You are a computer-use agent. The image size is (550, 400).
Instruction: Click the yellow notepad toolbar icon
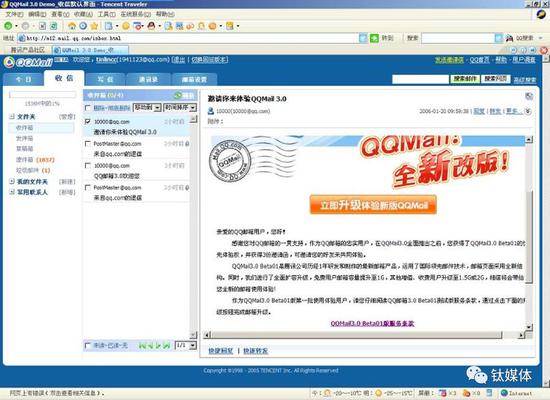click(230, 26)
